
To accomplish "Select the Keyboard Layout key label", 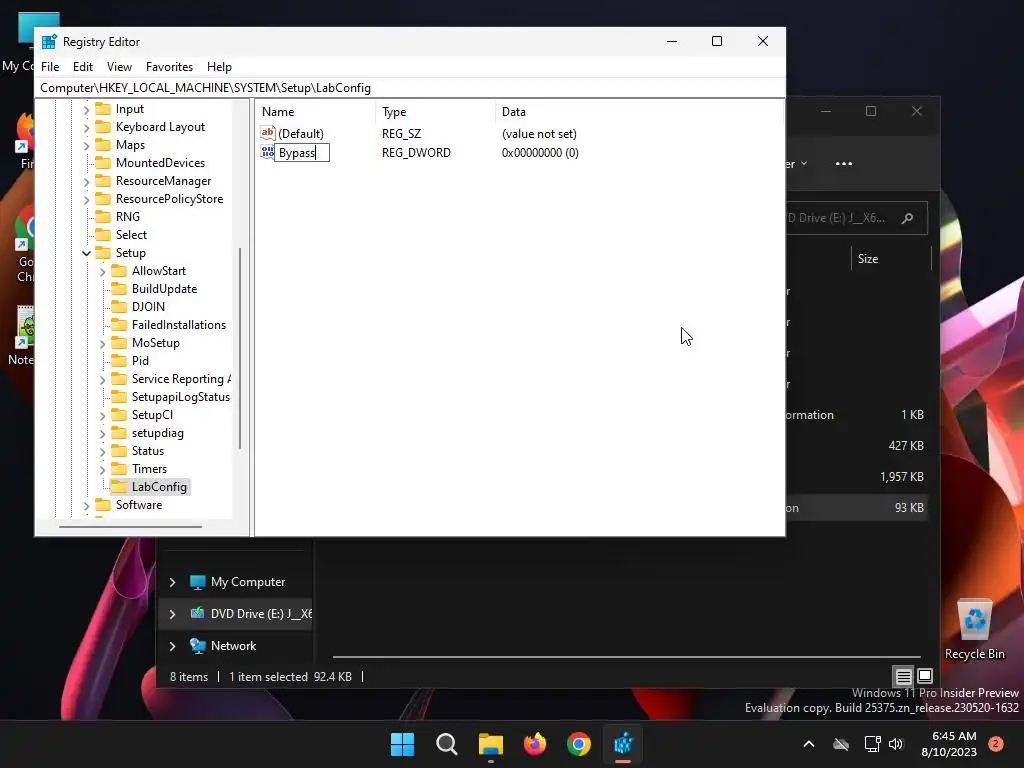I will [160, 127].
